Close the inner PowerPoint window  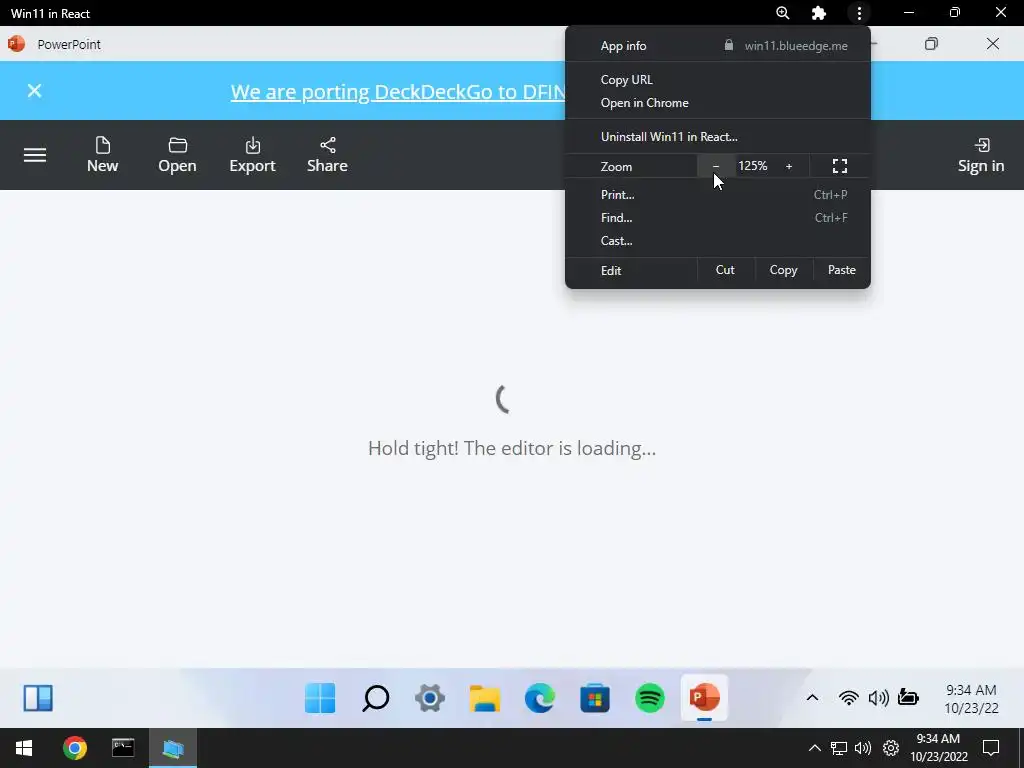click(993, 44)
